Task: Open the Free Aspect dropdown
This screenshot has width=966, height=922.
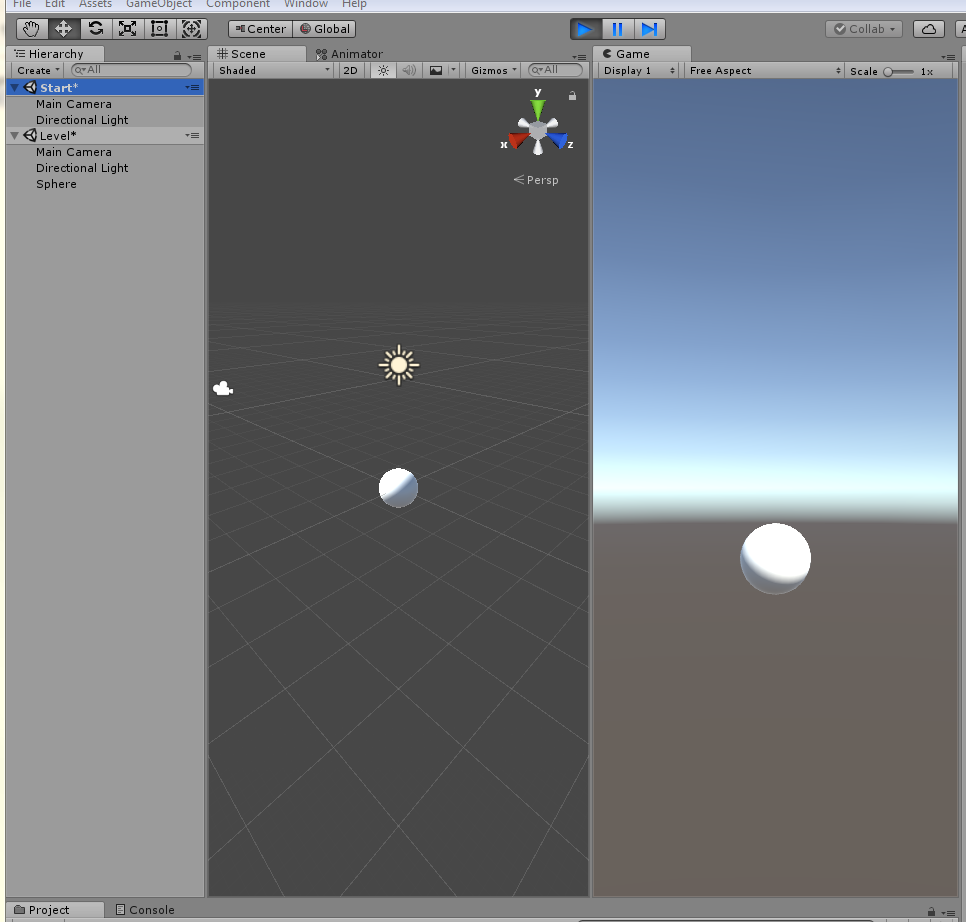Action: (x=763, y=70)
